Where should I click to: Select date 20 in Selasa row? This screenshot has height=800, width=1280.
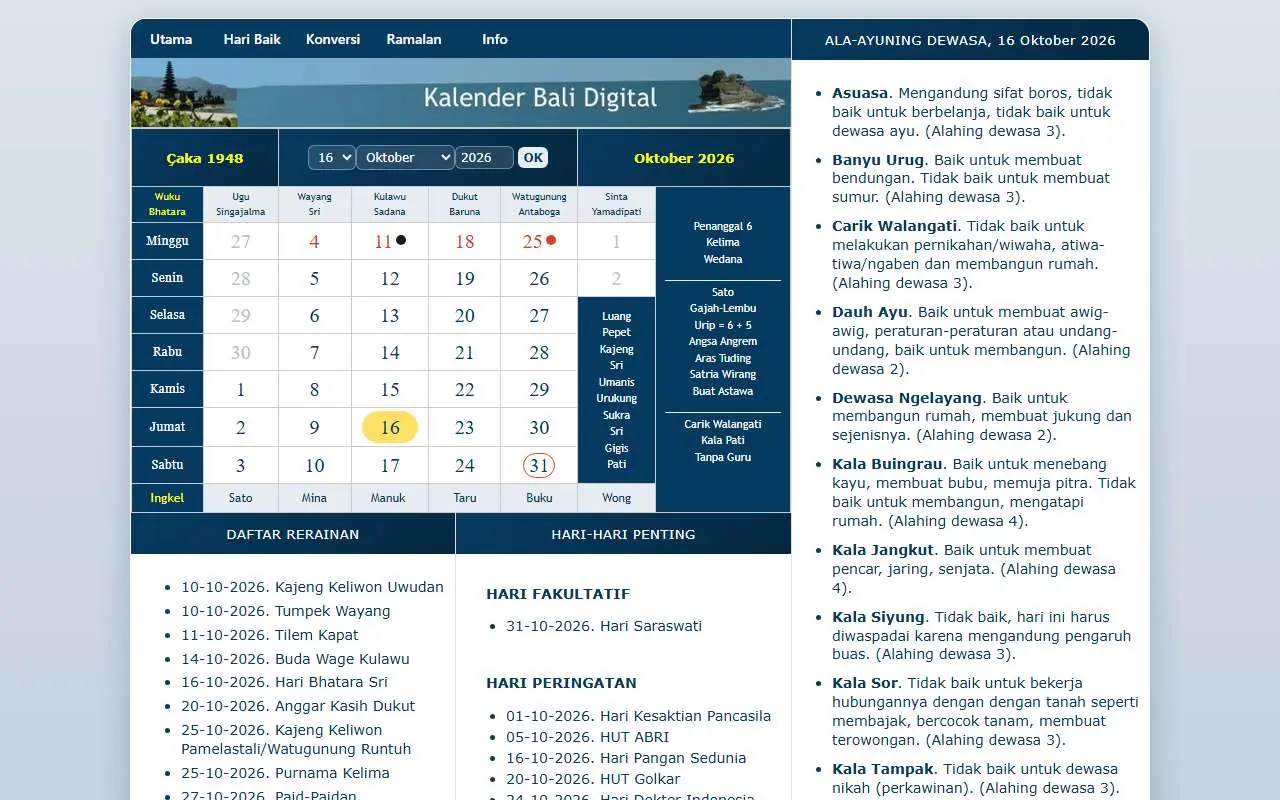pos(465,315)
